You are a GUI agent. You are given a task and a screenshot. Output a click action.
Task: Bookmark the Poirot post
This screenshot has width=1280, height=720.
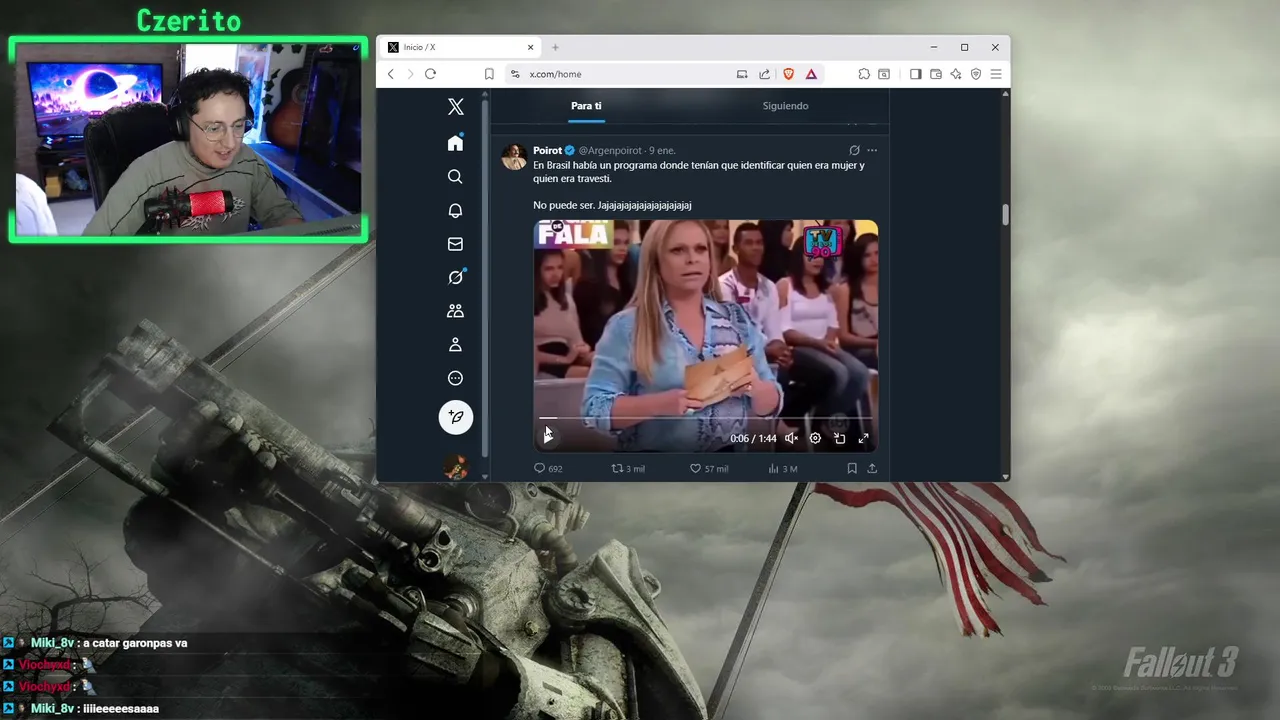pyautogui.click(x=852, y=468)
